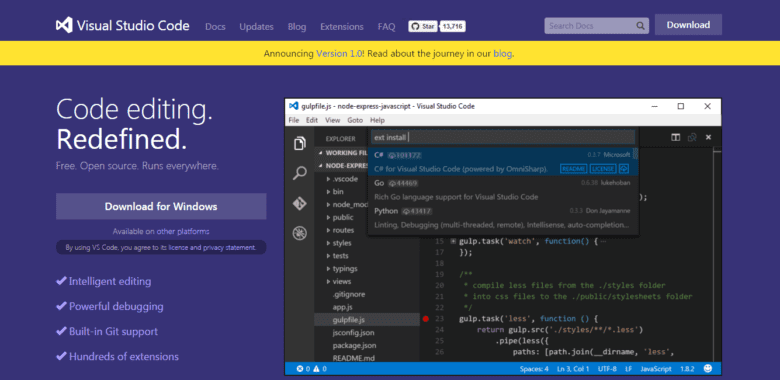Click the Search Docs input field
This screenshot has width=780, height=380.
[x=591, y=26]
